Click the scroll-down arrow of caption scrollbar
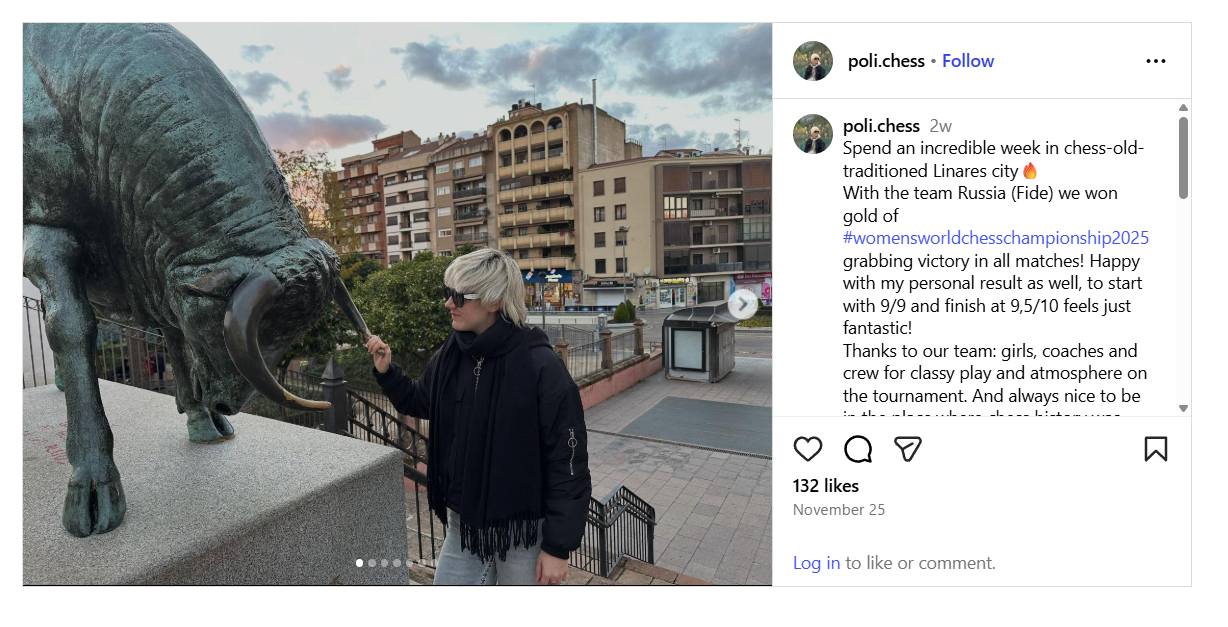The image size is (1228, 627). [x=1183, y=408]
